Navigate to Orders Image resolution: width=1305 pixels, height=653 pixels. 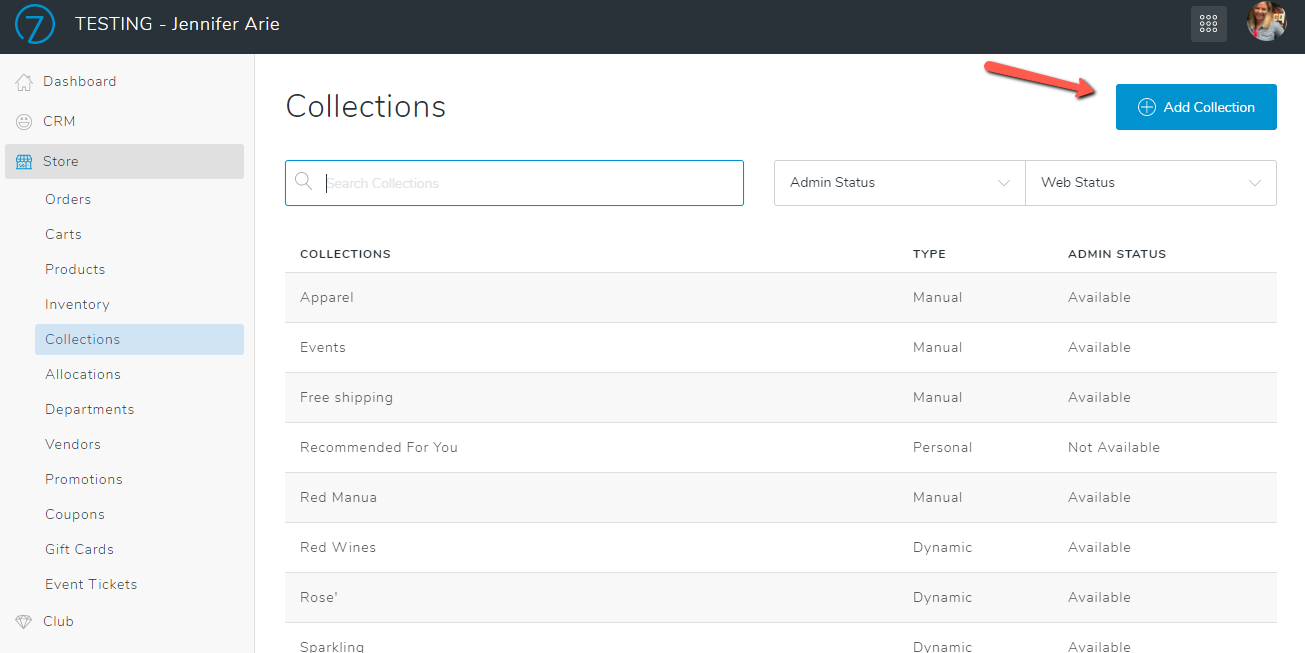click(x=68, y=199)
